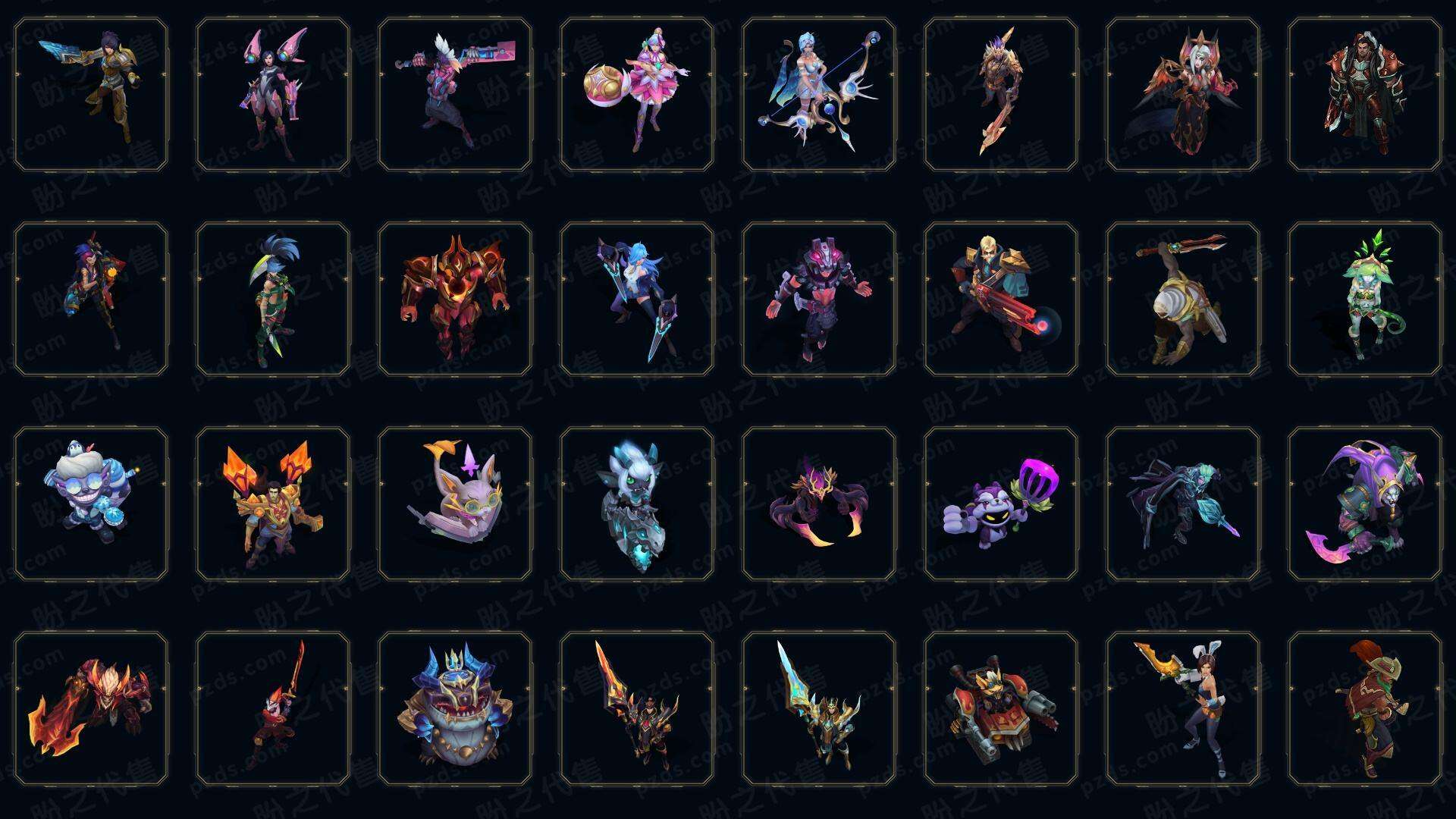Image resolution: width=1456 pixels, height=819 pixels.
Task: Select the pink star guardian with giant orb
Action: [637, 95]
